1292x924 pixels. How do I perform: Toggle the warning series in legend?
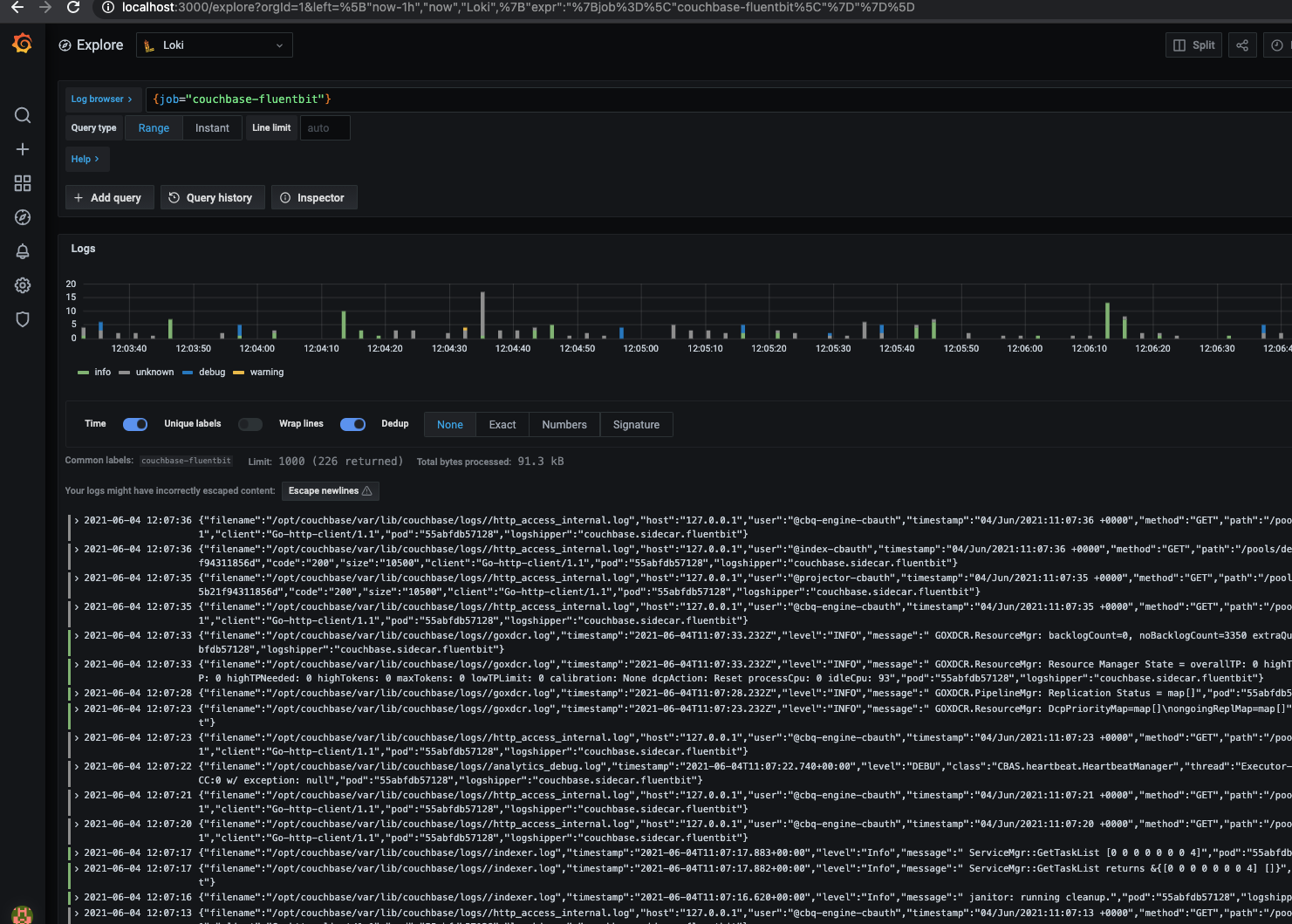258,372
